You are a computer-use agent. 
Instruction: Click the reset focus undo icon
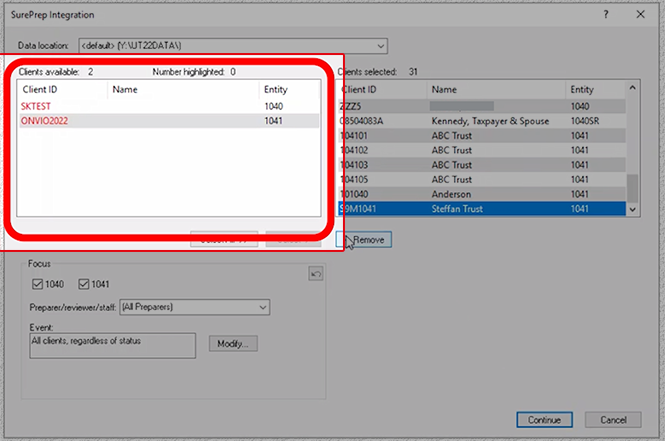[316, 274]
